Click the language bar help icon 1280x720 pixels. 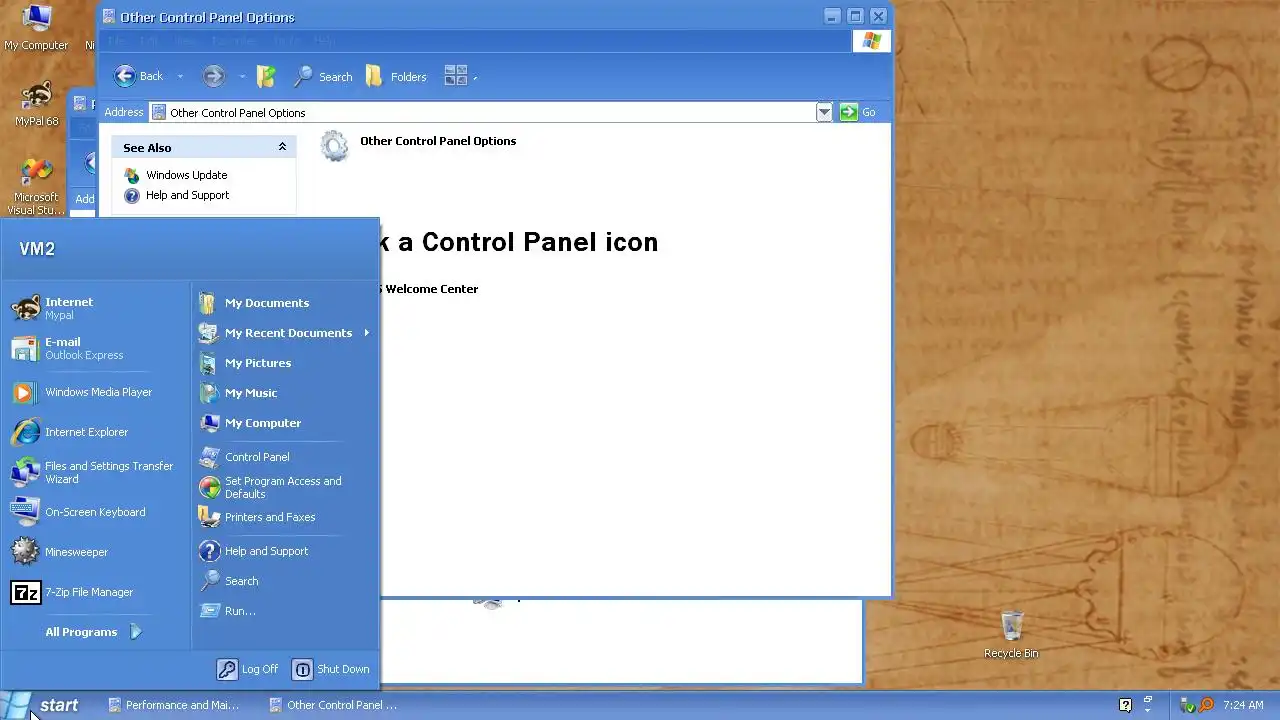point(1125,705)
